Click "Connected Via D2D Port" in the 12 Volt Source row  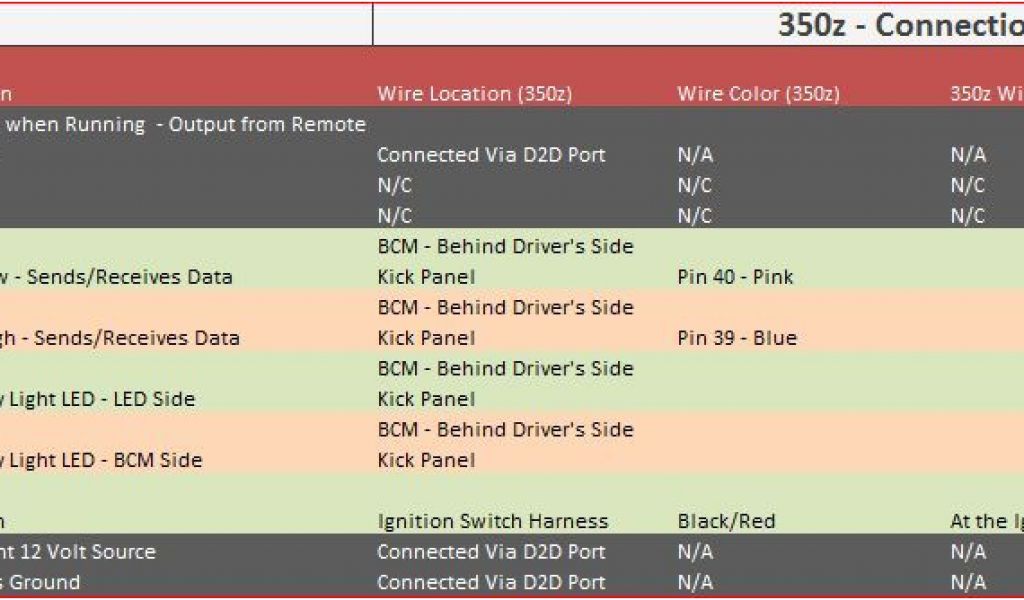click(x=491, y=552)
